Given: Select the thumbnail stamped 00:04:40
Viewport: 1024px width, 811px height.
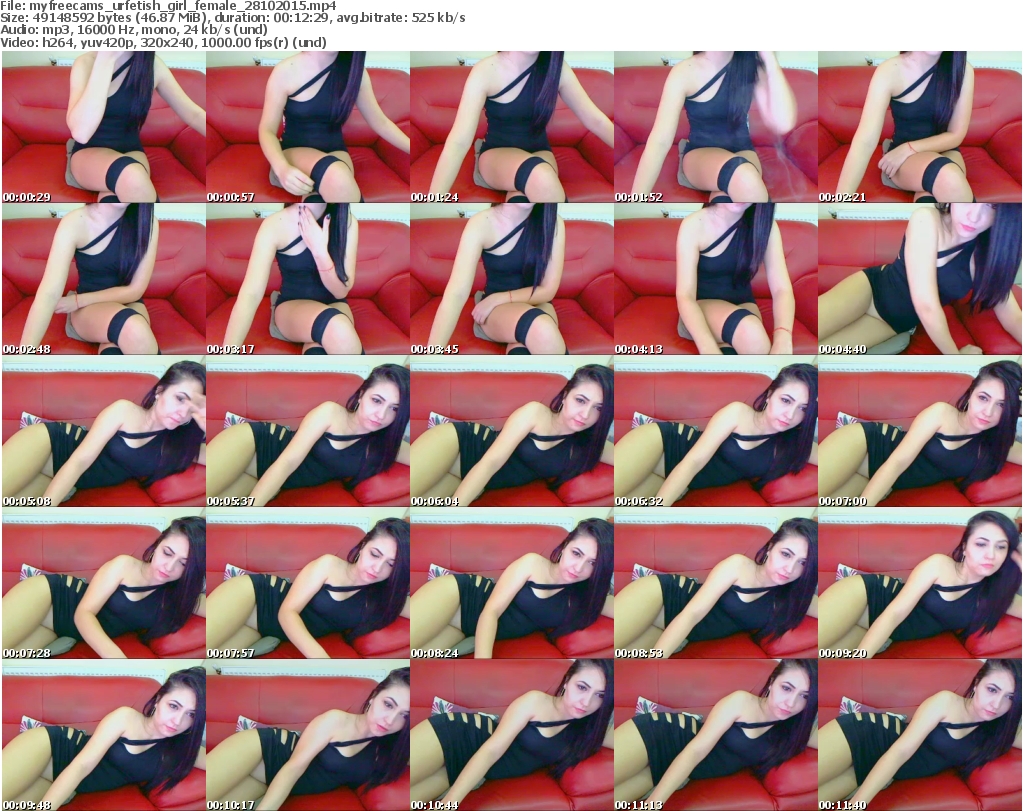Looking at the screenshot, I should tap(920, 279).
